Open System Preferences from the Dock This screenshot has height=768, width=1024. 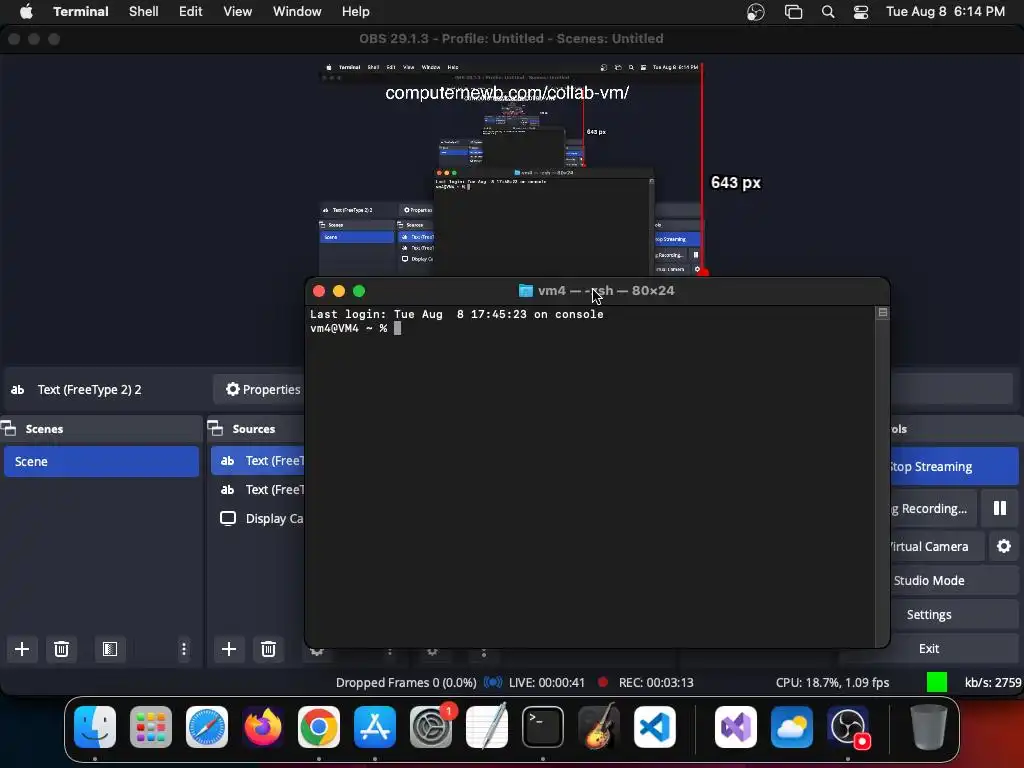coord(431,727)
